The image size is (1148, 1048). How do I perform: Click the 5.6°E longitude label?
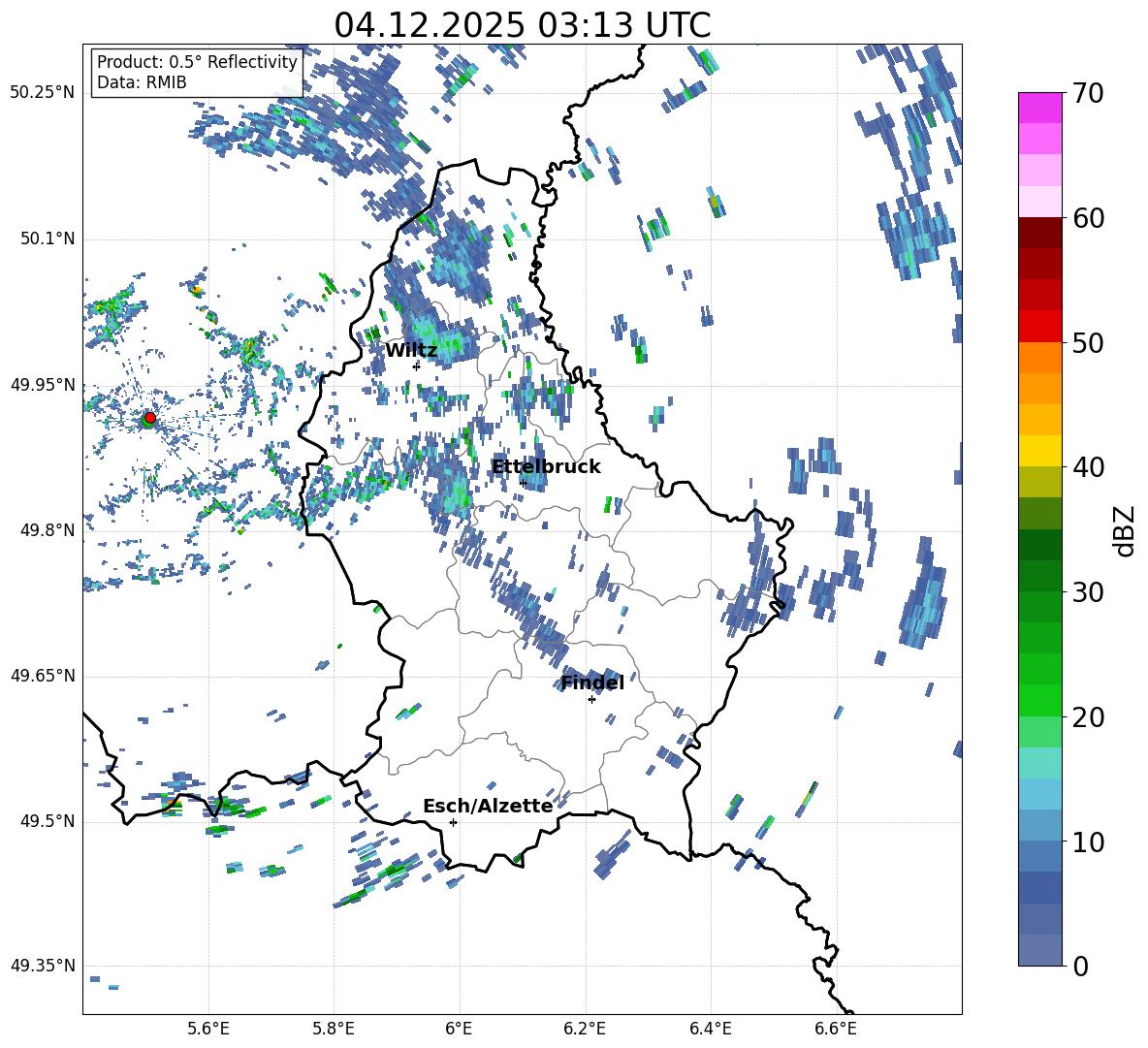tap(208, 1029)
